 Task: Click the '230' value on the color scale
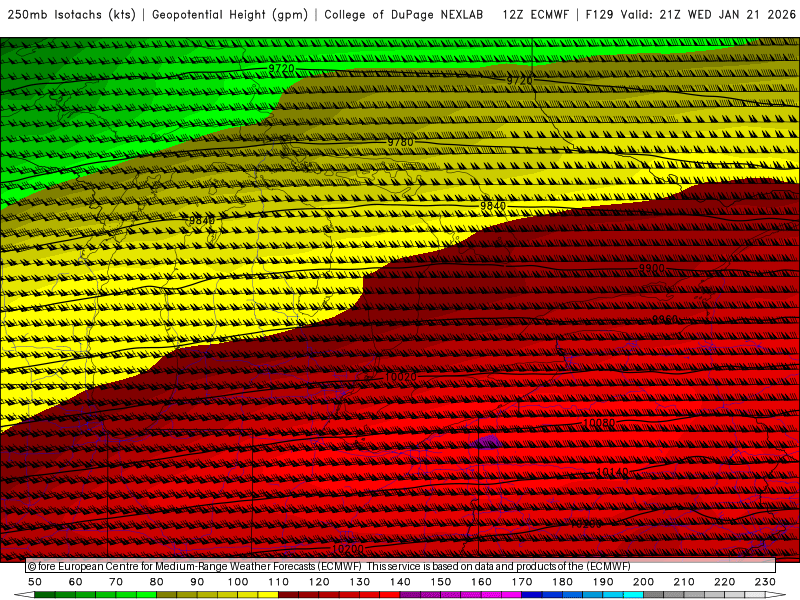click(765, 582)
